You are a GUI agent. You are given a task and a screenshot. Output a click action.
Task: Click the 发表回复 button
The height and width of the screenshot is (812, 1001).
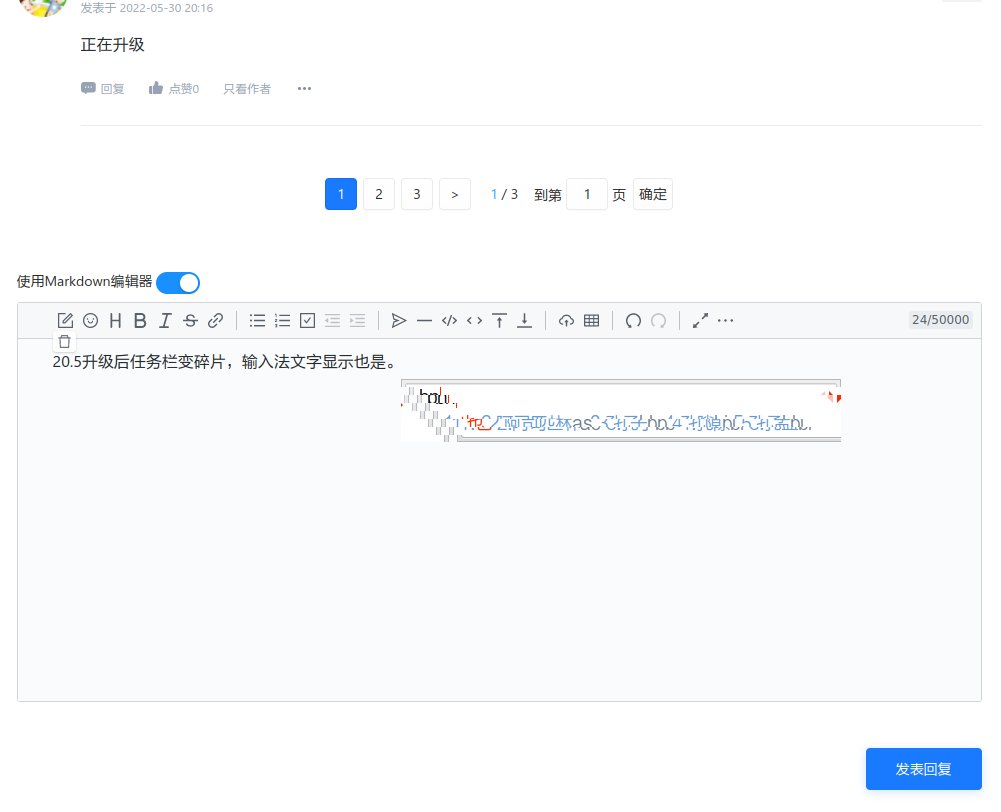pyautogui.click(x=923, y=769)
